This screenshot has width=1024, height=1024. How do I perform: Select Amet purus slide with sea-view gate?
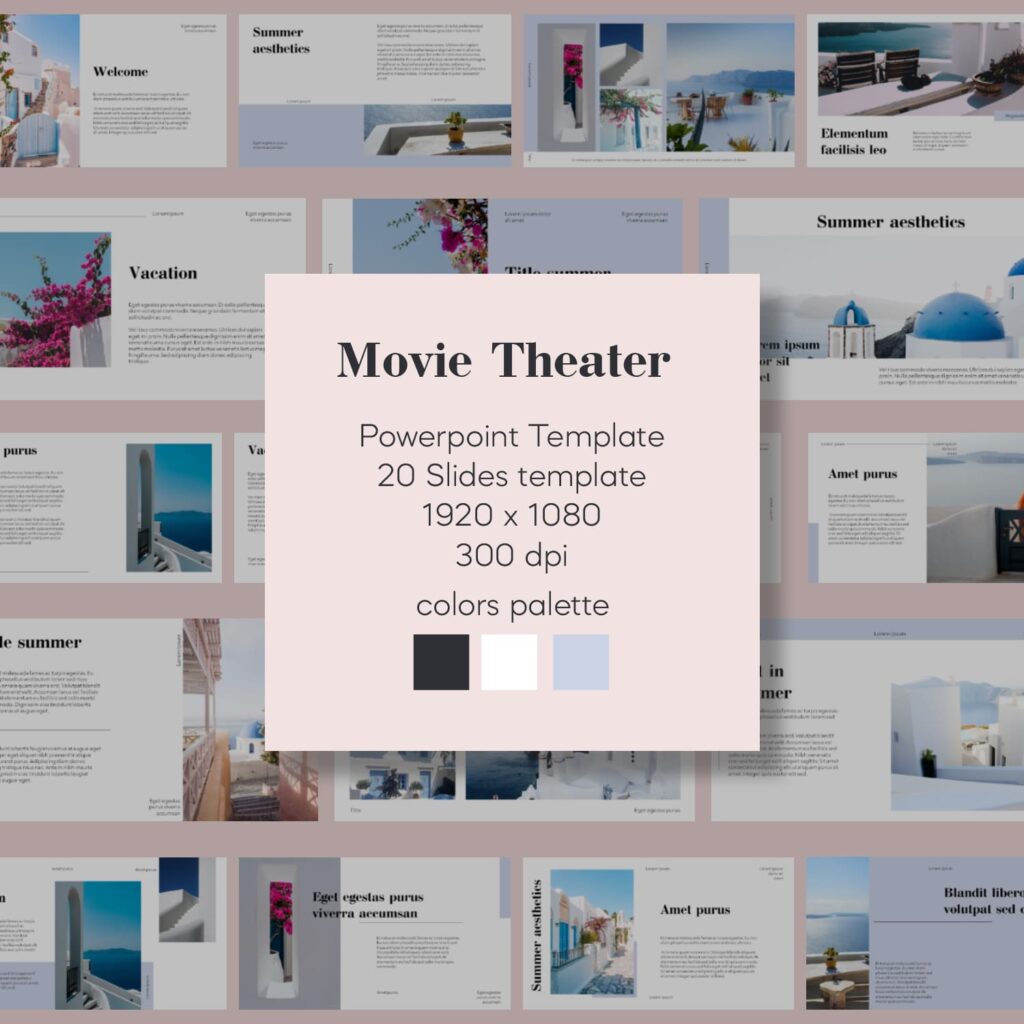[914, 508]
